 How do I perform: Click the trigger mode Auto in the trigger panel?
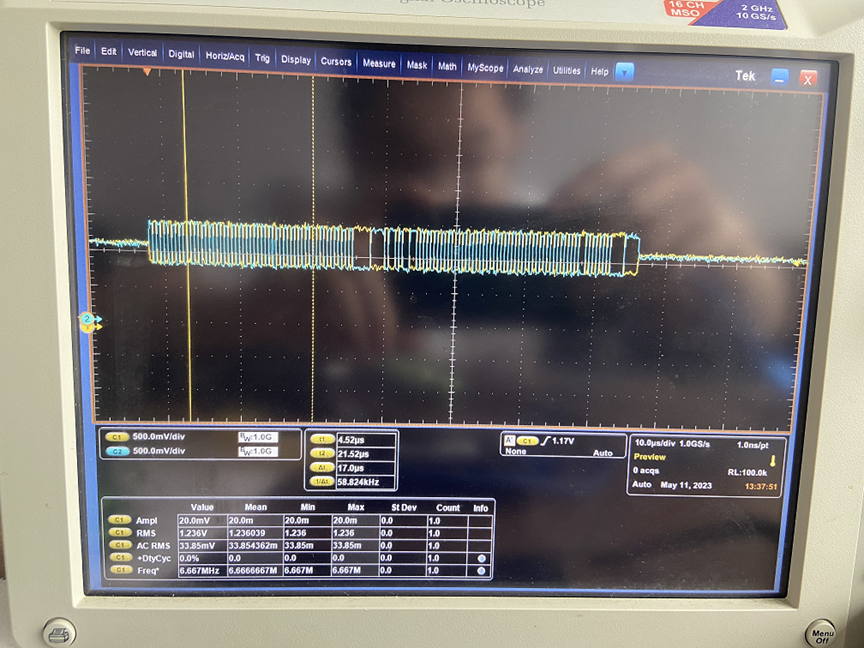click(603, 453)
